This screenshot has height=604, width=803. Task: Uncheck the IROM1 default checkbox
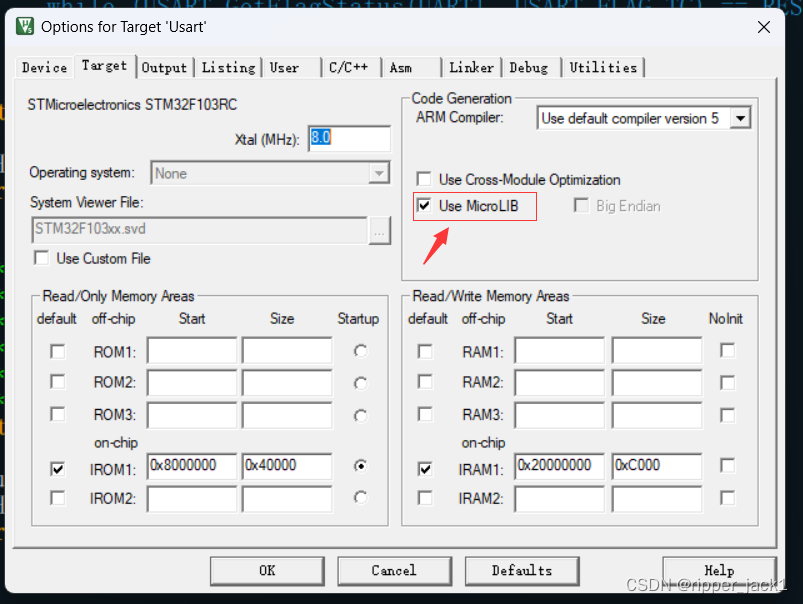pos(57,468)
